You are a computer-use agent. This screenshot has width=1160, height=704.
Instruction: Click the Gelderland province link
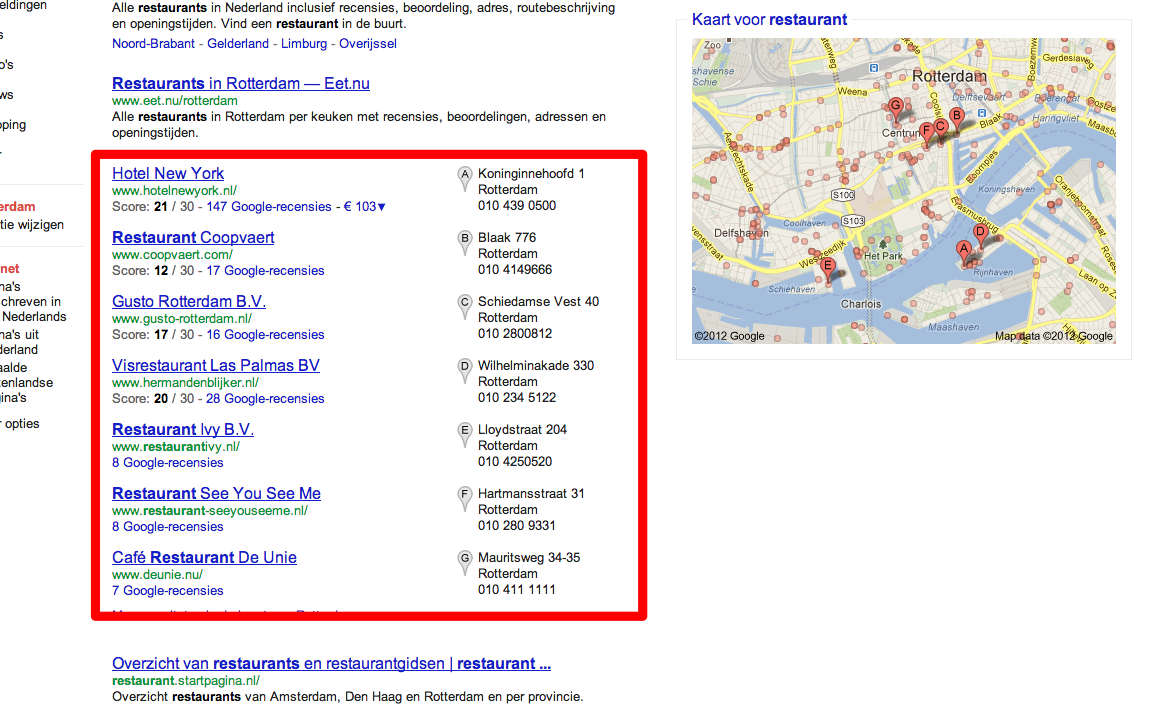238,44
